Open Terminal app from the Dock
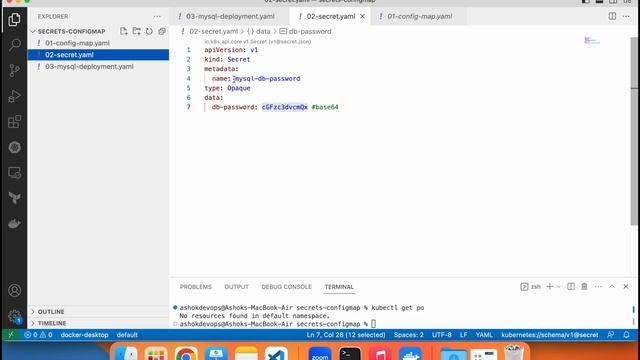 click(x=350, y=353)
